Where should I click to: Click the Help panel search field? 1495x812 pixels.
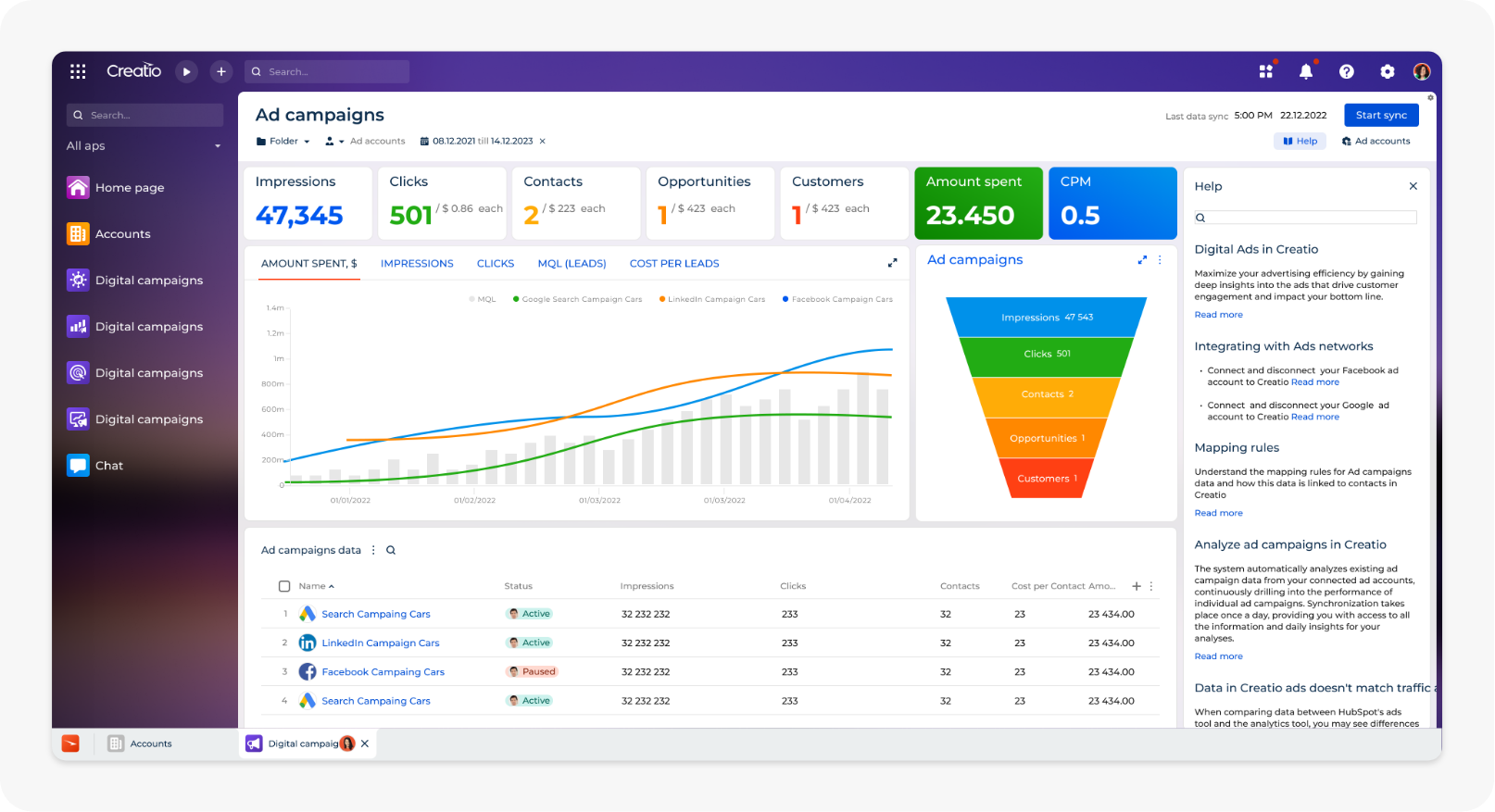click(x=1310, y=218)
